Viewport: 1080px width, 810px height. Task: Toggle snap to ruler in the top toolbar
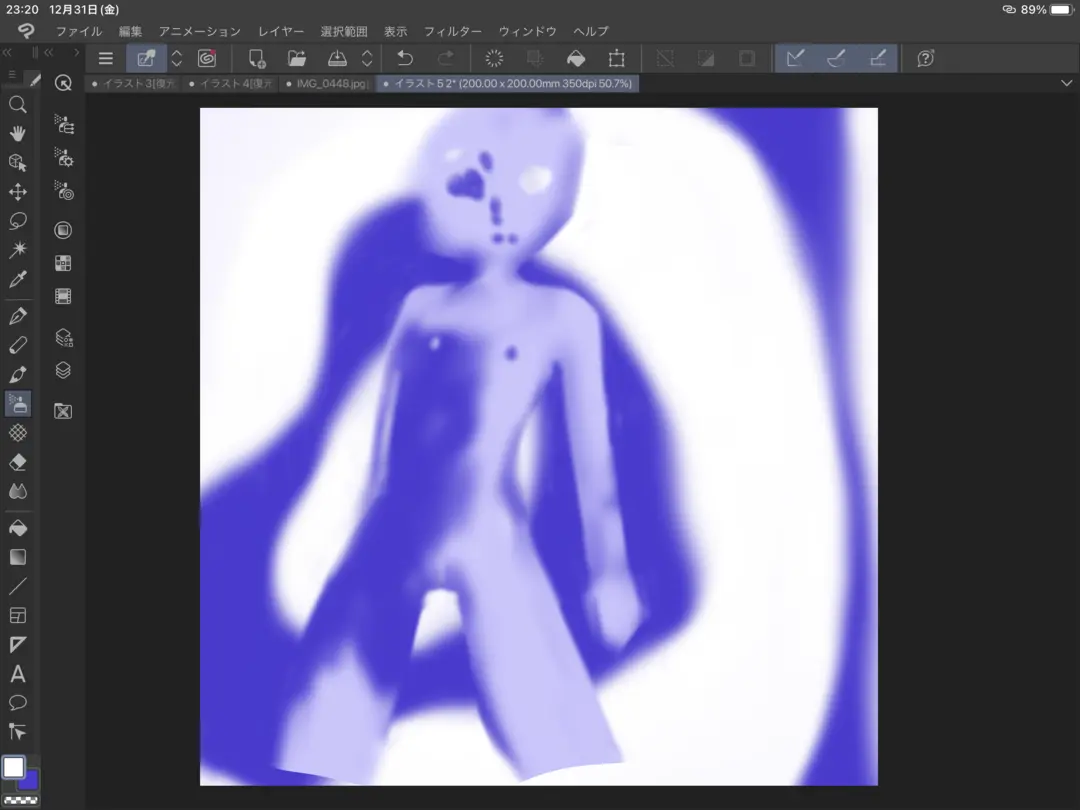click(794, 58)
